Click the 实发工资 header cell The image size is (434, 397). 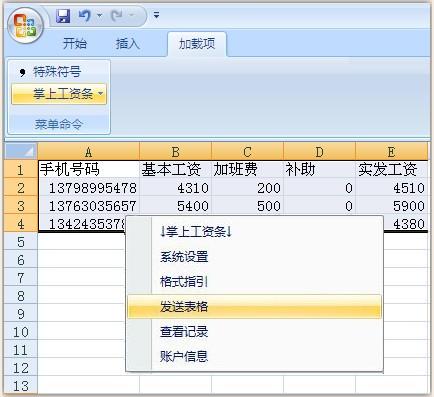392,169
